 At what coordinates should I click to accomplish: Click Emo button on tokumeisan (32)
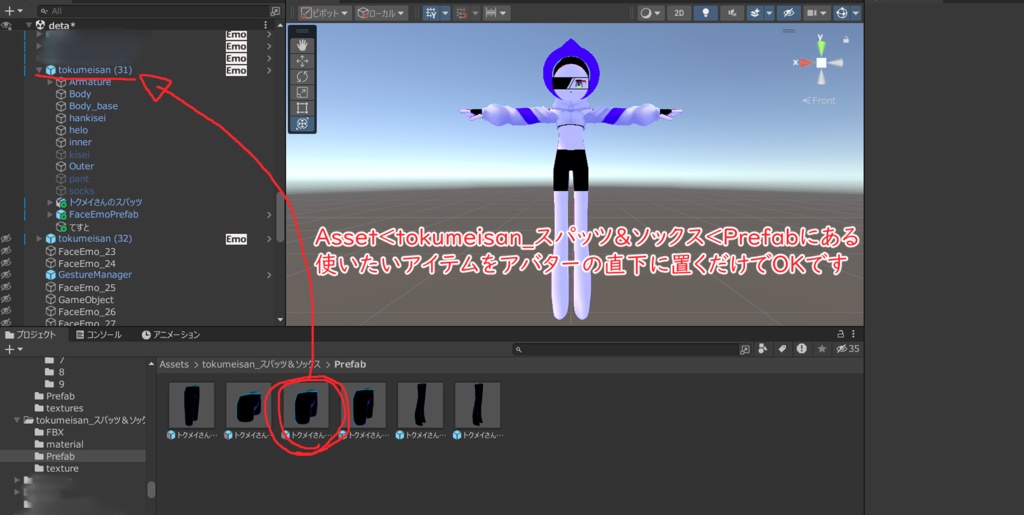click(236, 239)
